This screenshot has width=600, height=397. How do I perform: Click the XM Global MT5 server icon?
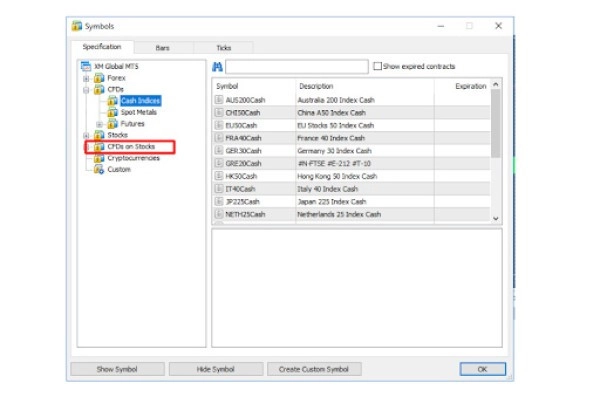(x=86, y=66)
